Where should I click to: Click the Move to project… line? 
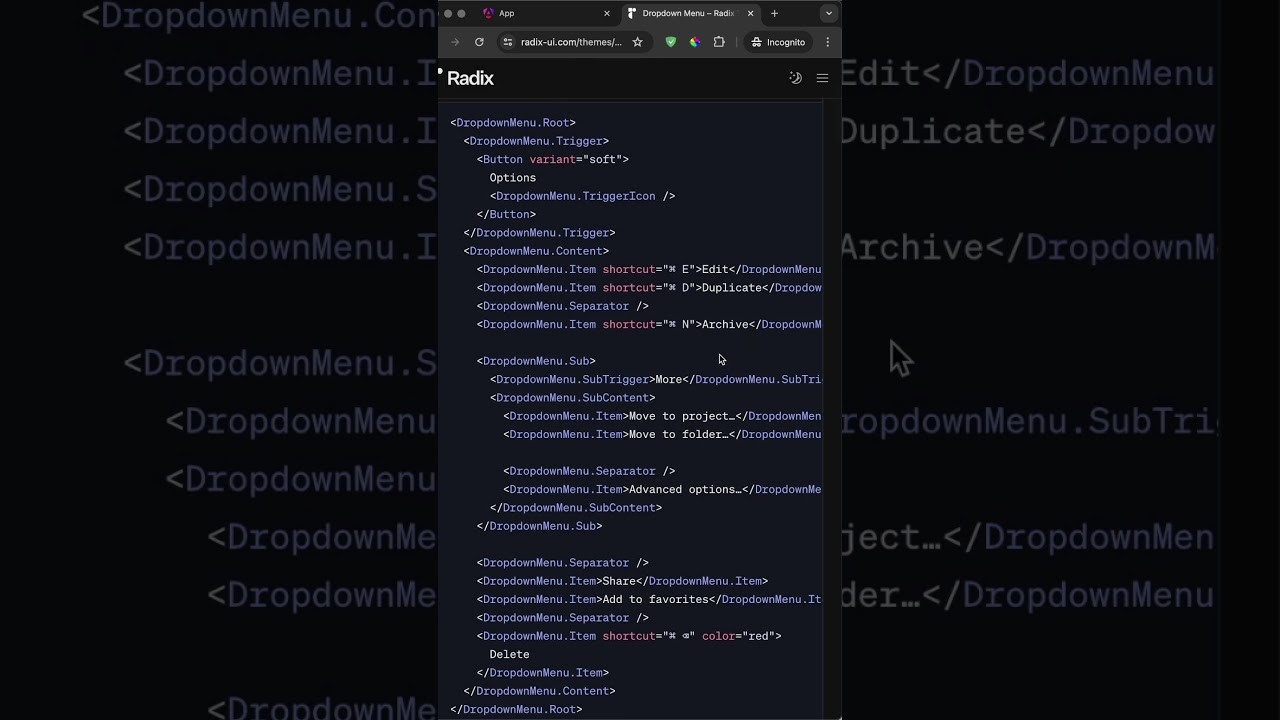click(x=662, y=416)
